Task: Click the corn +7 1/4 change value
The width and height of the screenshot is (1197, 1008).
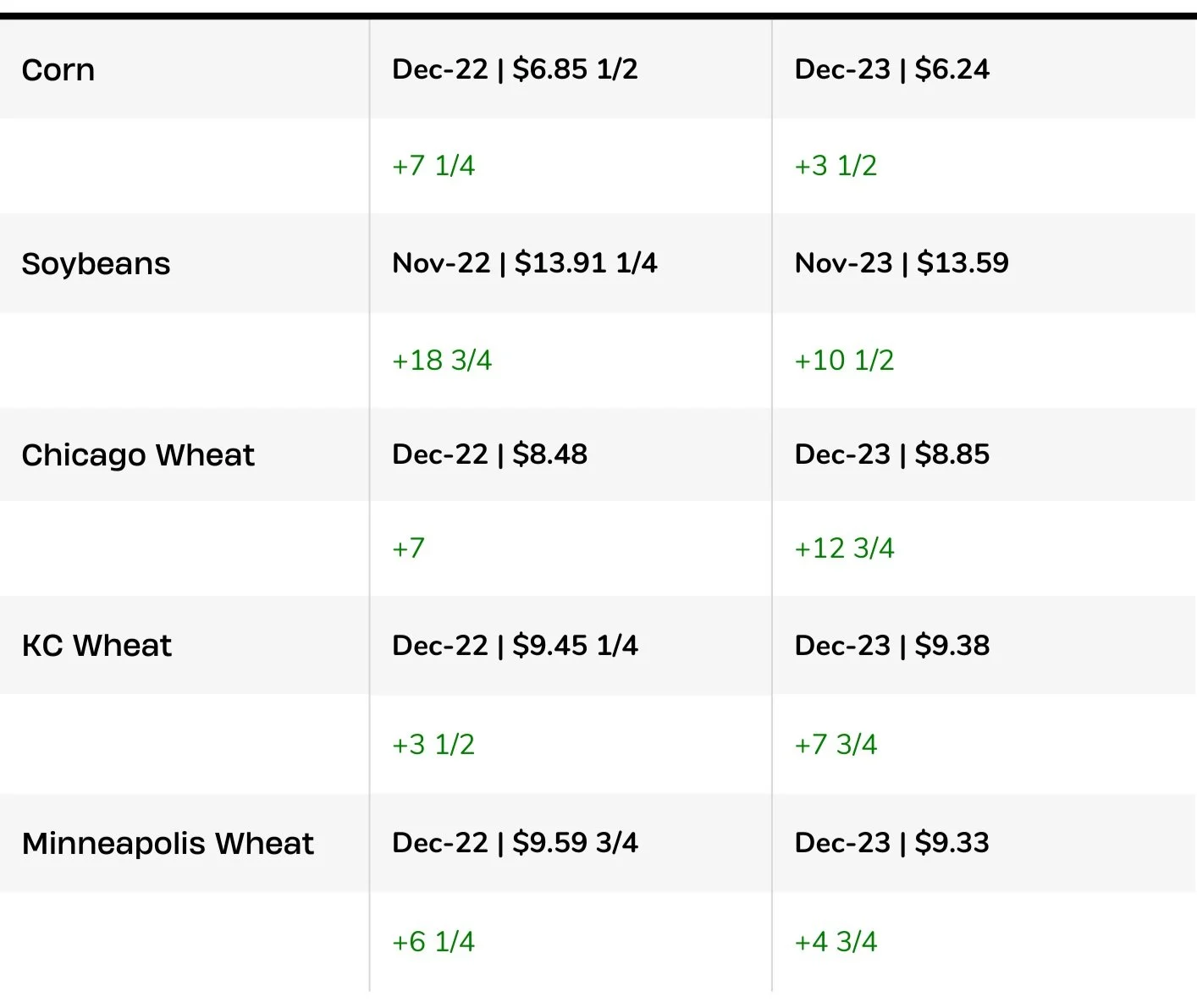Action: (433, 166)
